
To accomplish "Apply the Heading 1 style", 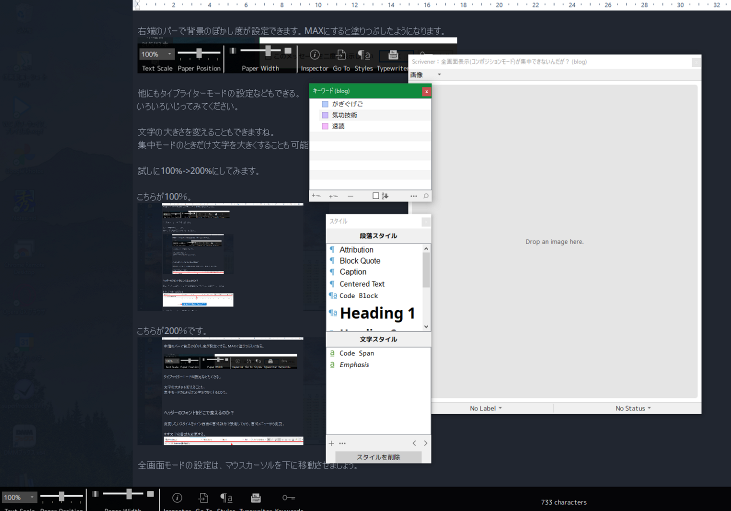I will (x=374, y=313).
